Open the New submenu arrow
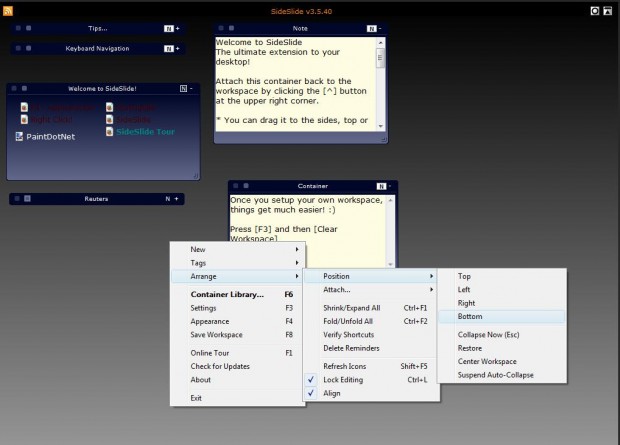The height and width of the screenshot is (445, 620). coord(297,250)
